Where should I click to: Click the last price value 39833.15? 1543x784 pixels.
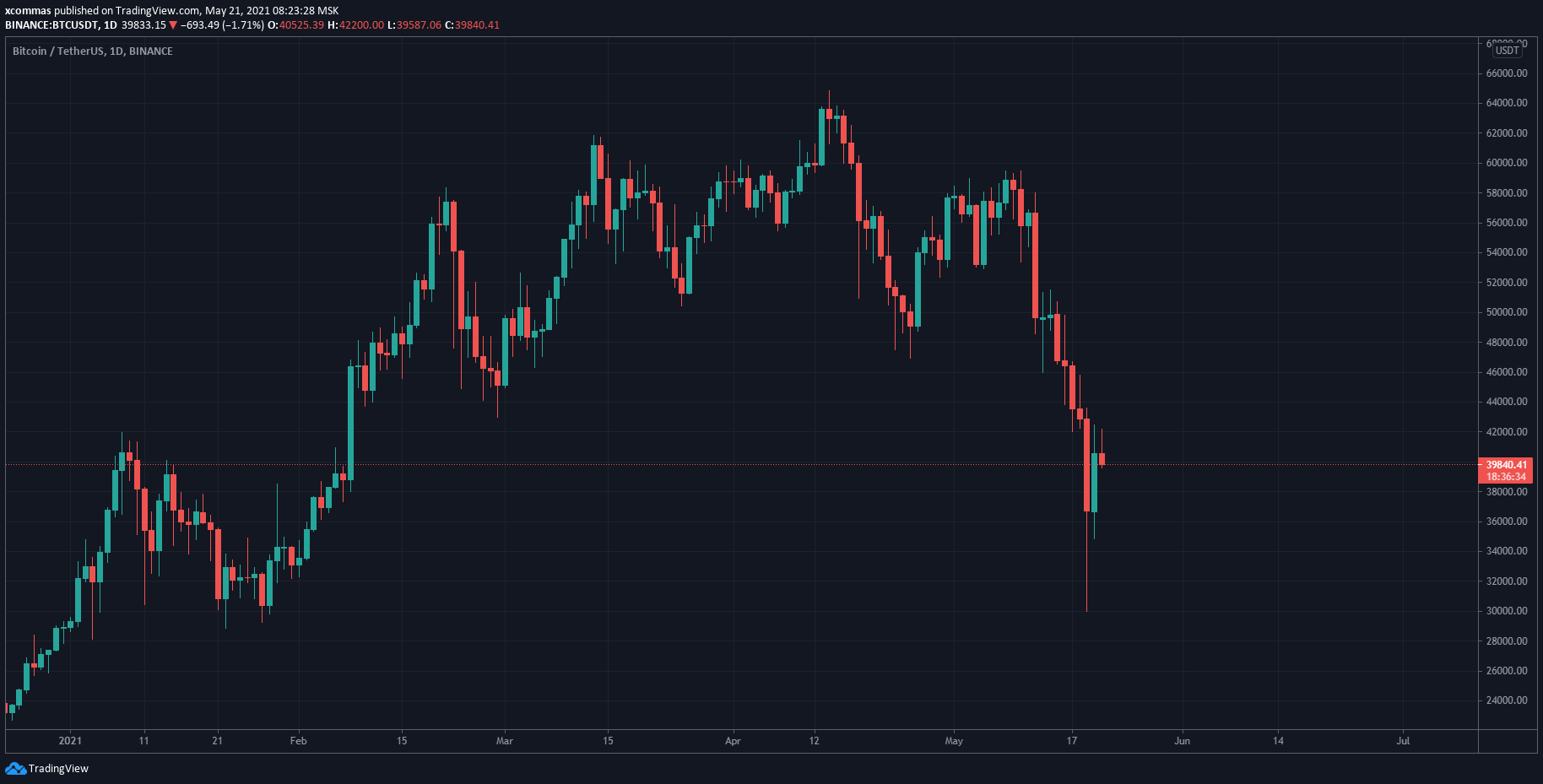(x=143, y=25)
